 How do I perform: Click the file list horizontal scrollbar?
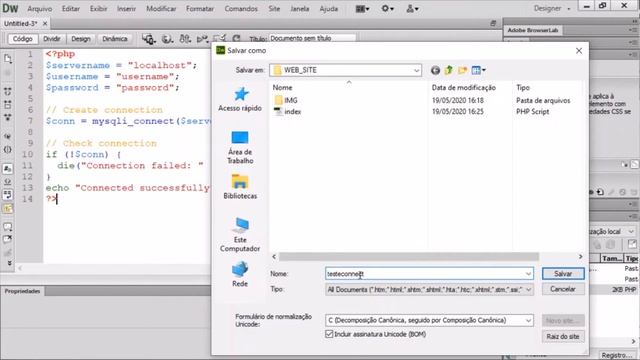pos(409,257)
